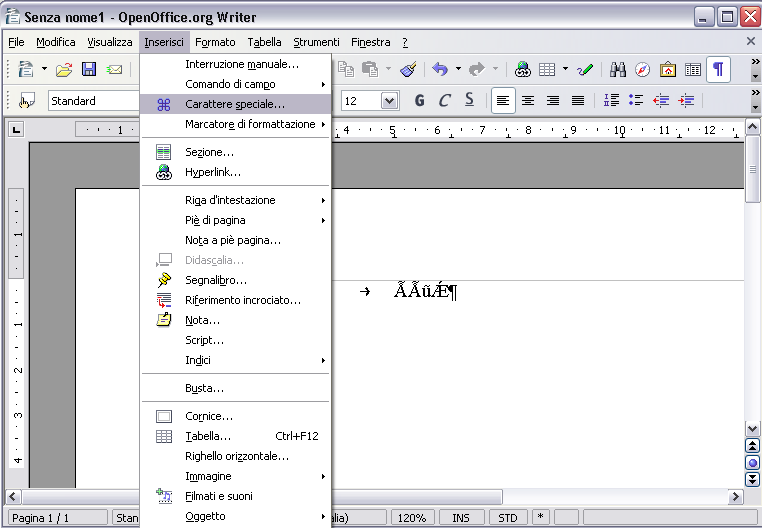The height and width of the screenshot is (528, 762).
Task: Open Styles and Formatting icon
Action: pyautogui.click(x=27, y=101)
